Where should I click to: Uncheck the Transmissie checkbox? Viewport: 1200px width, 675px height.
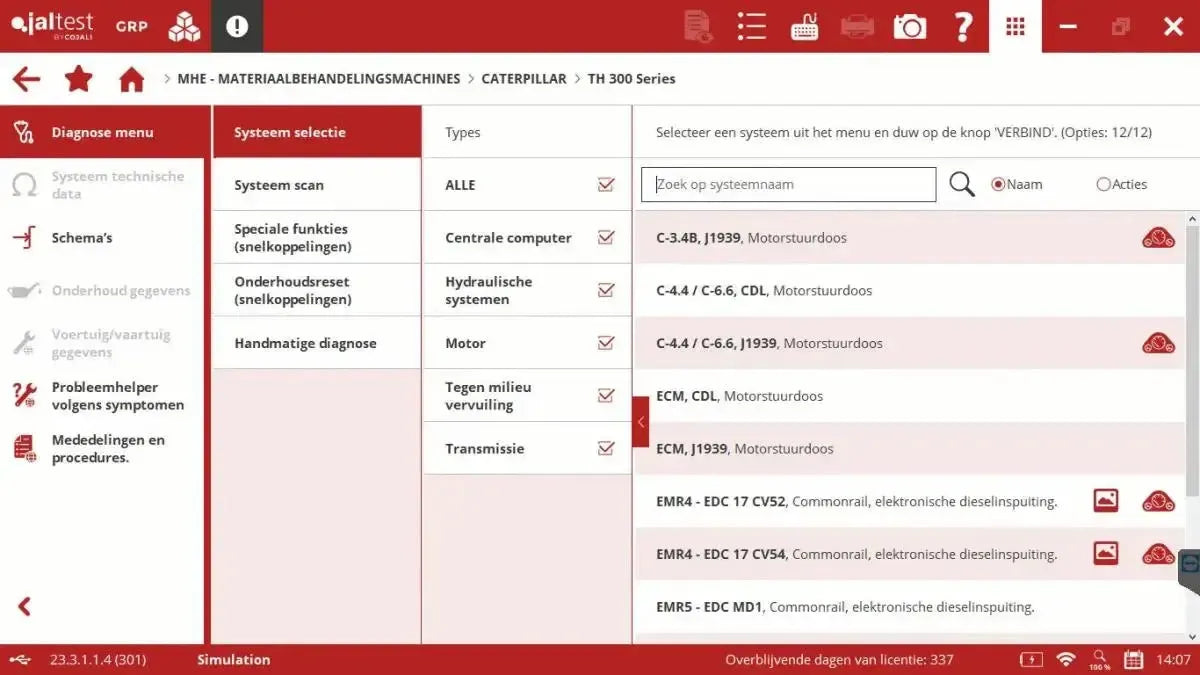tap(606, 448)
